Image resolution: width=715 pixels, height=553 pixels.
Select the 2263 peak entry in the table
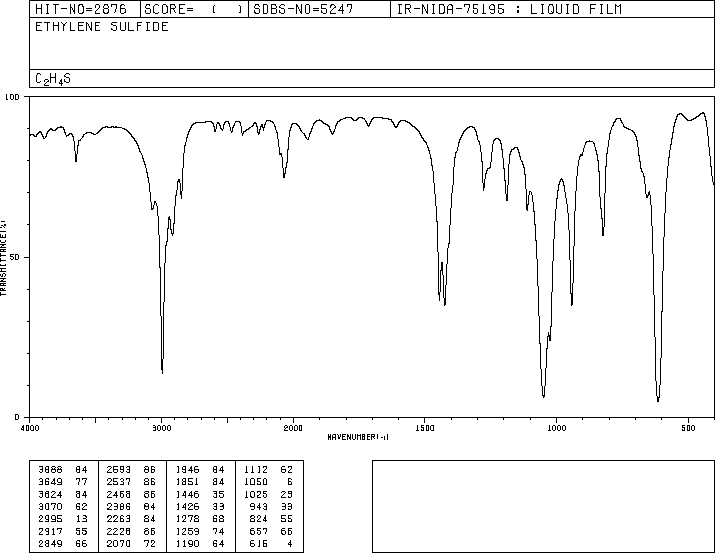[x=131, y=519]
